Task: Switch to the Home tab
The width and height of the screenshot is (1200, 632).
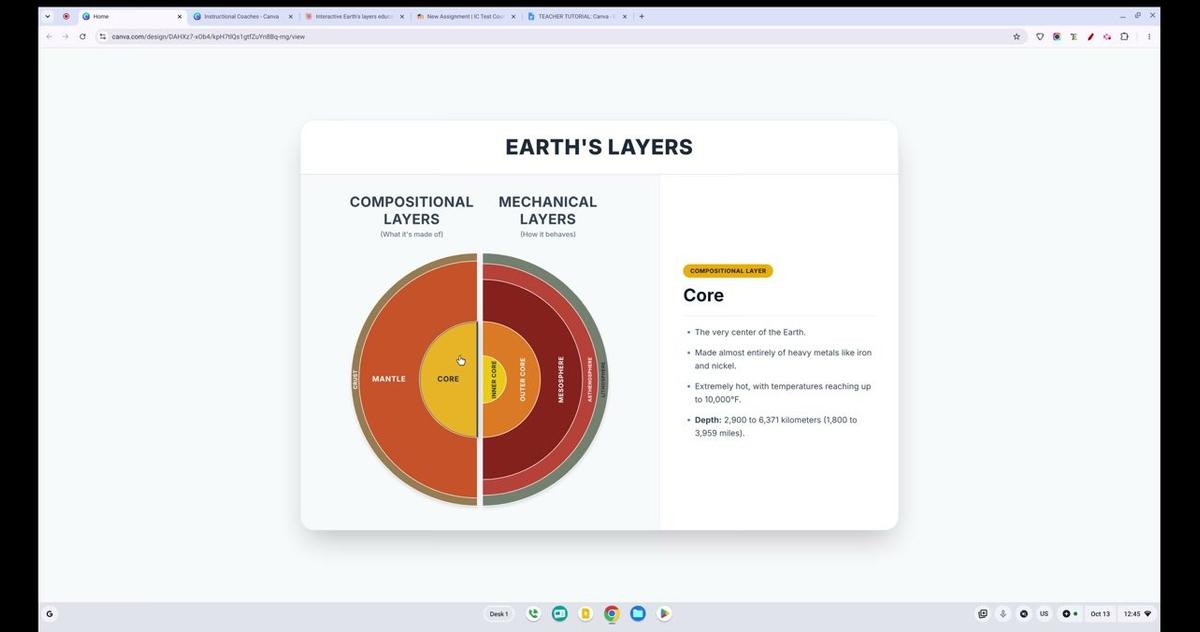Action: [x=130, y=16]
